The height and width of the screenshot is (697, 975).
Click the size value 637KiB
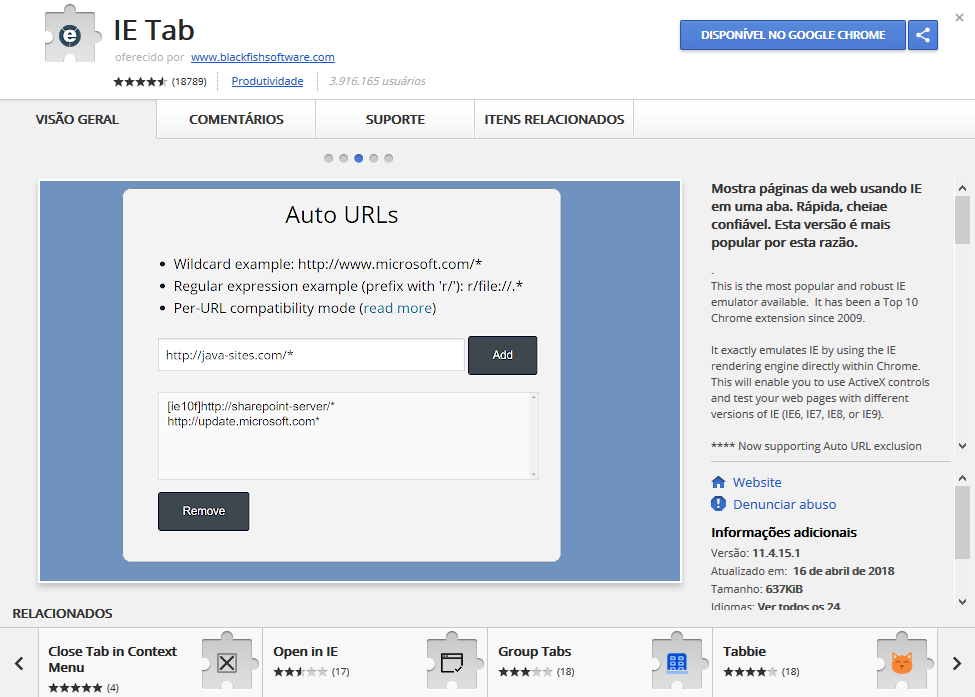tap(784, 589)
